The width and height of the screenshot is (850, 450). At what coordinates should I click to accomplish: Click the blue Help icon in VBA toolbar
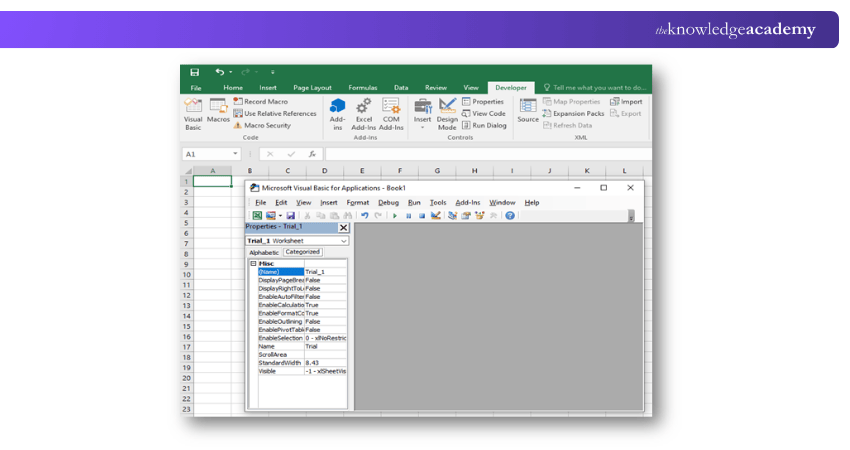(510, 215)
